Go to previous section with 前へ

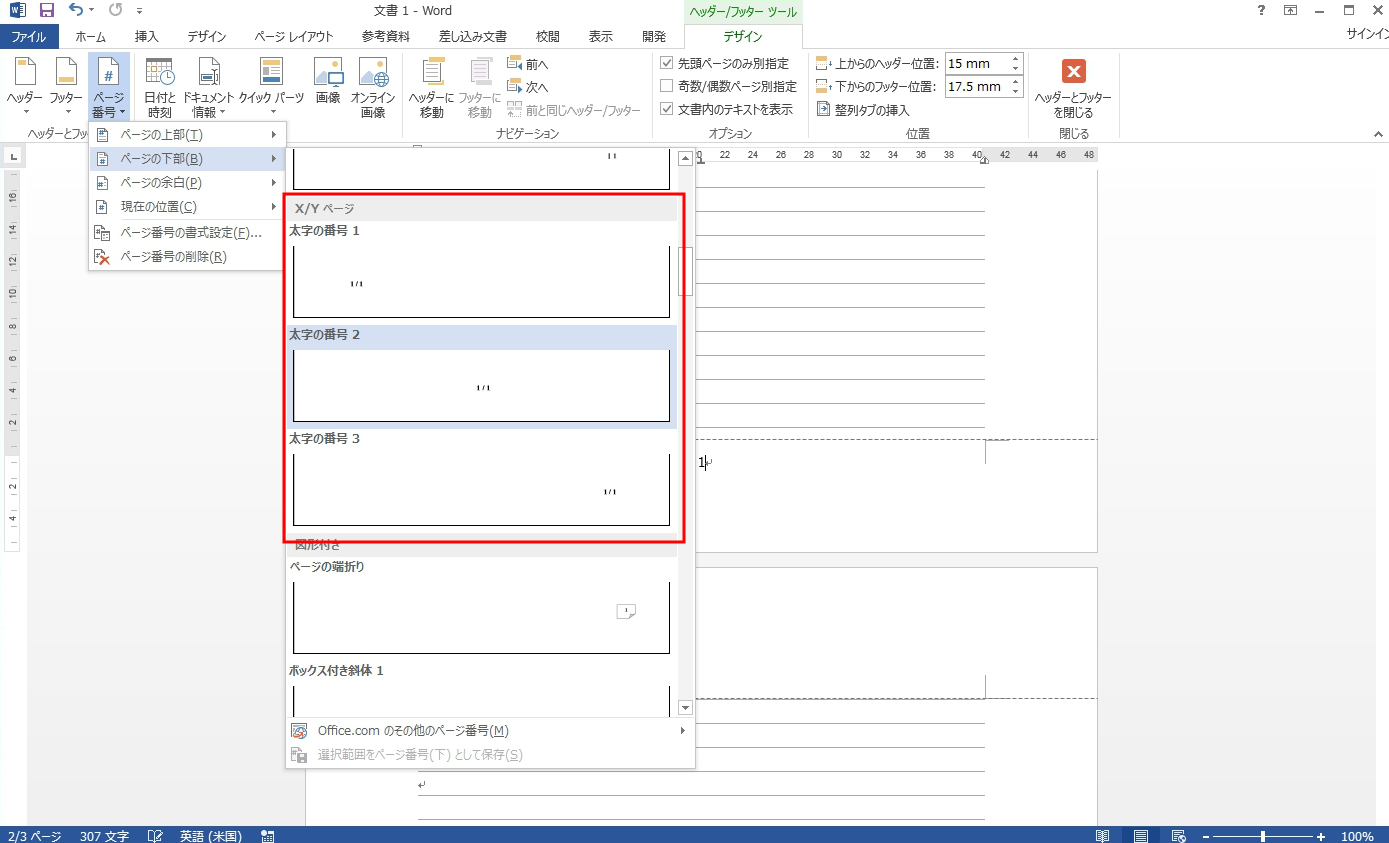click(x=527, y=64)
